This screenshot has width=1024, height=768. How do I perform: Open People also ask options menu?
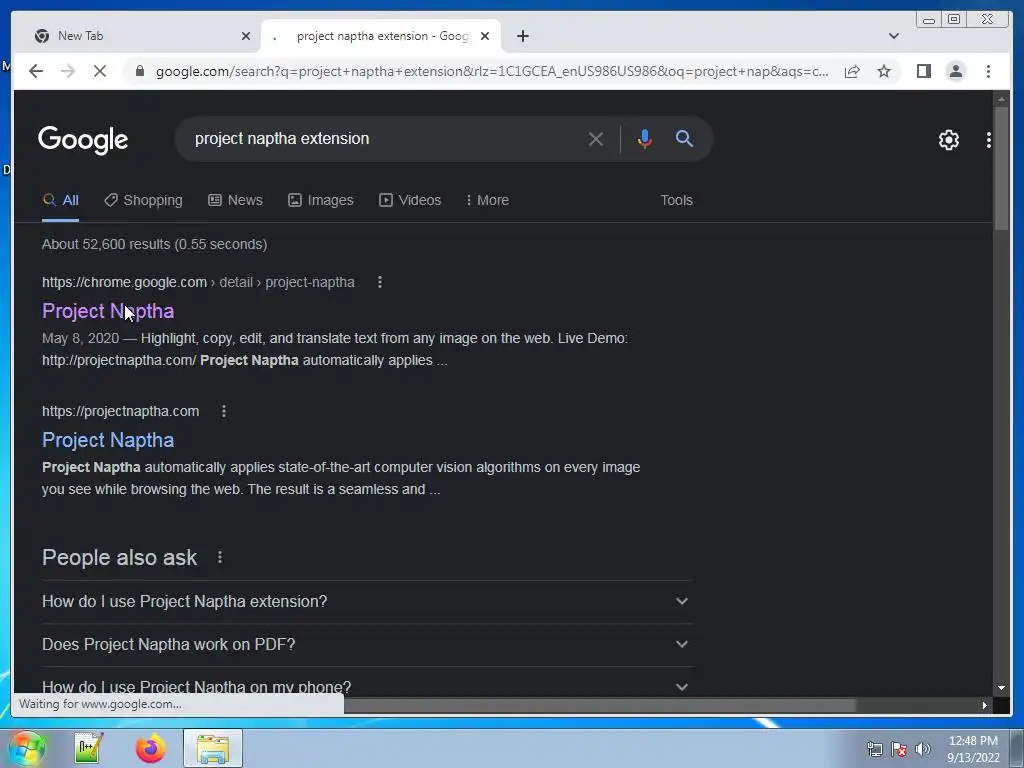[x=219, y=558]
